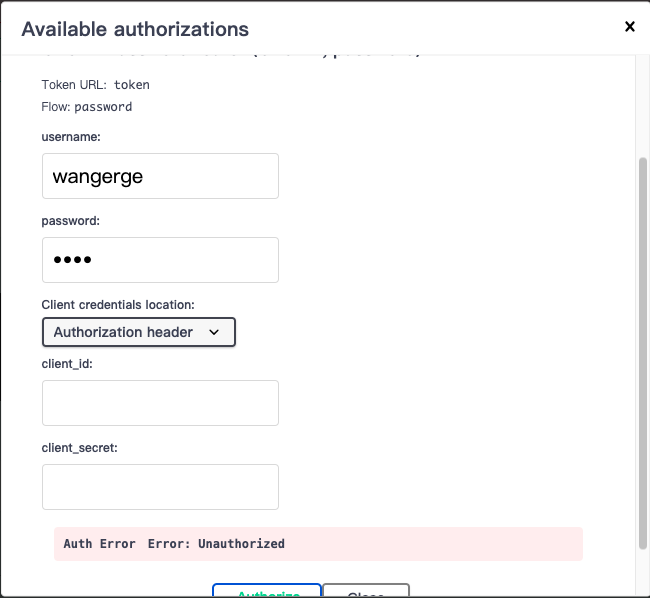Click the dialog's vertical scrollbar thumb
Viewport: 650px width, 598px height.
643,353
